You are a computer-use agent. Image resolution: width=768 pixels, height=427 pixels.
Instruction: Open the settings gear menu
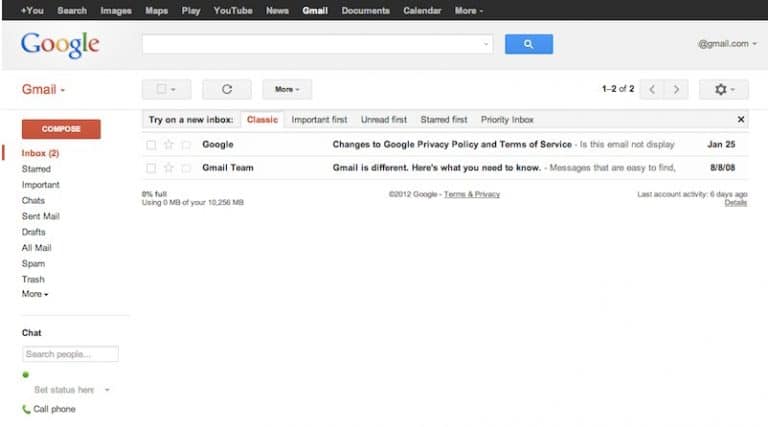point(723,89)
